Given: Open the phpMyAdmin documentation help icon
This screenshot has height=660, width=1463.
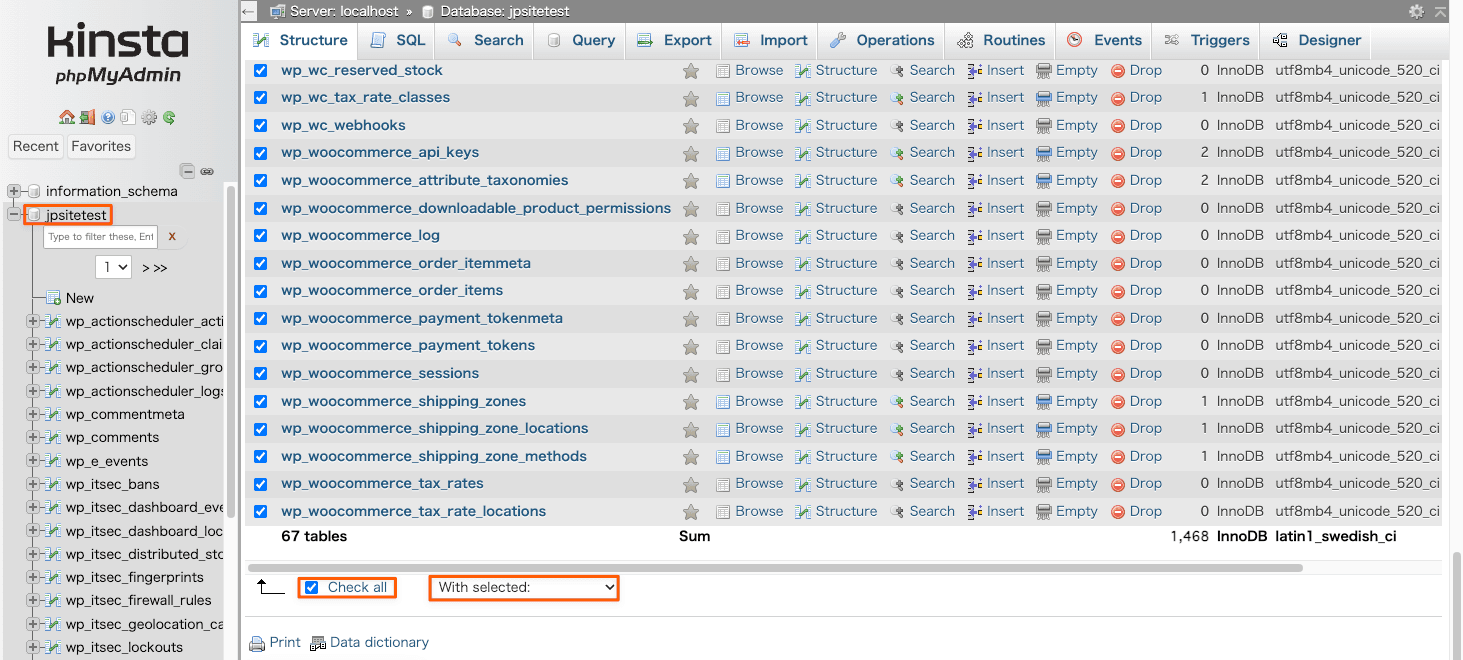Looking at the screenshot, I should (108, 118).
